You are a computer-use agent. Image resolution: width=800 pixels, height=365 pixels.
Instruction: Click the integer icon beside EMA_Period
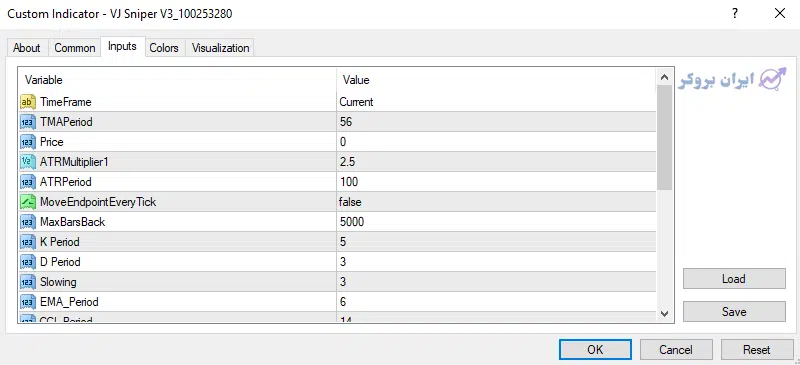pos(28,302)
